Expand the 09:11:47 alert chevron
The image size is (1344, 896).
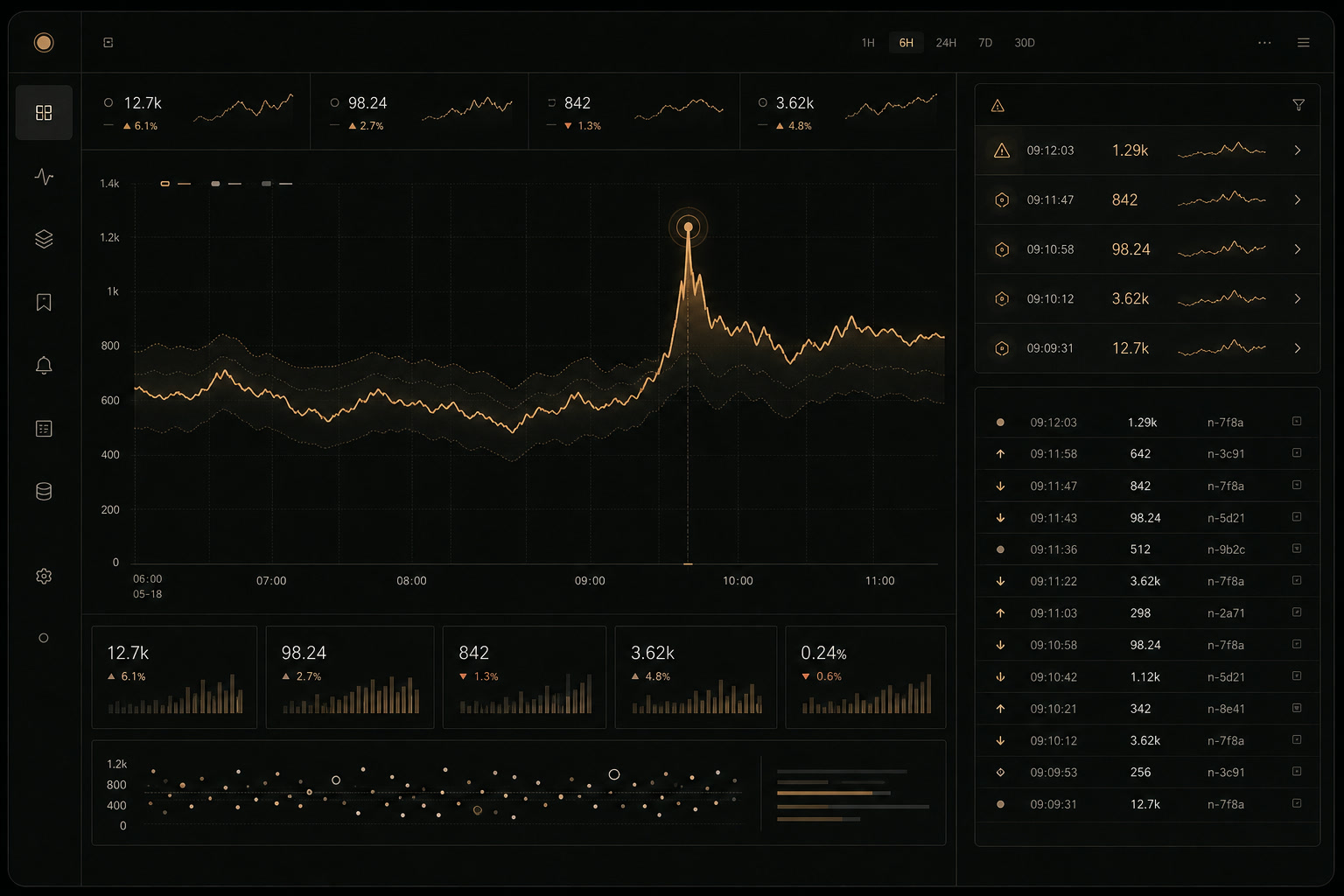(x=1298, y=200)
